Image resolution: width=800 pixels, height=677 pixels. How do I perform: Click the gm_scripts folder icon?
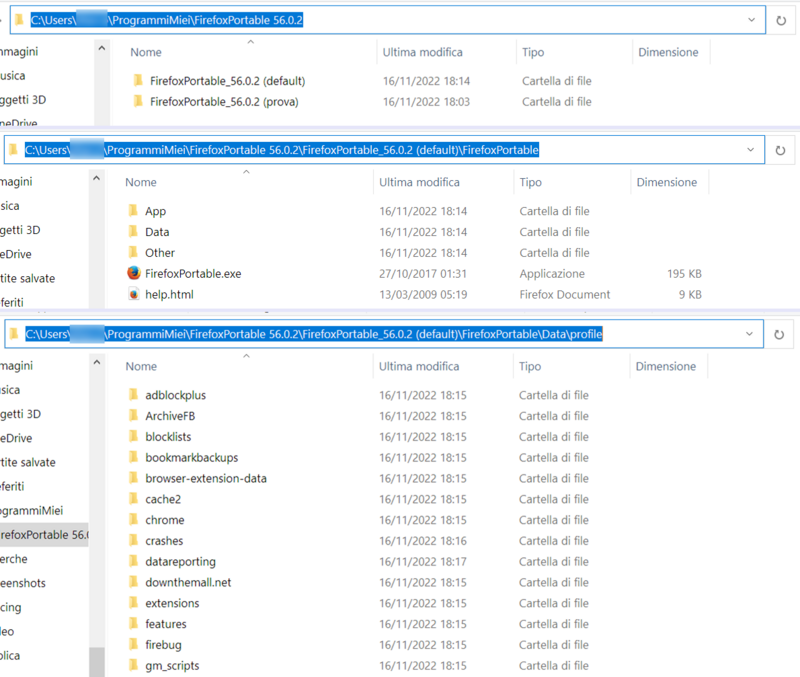pyautogui.click(x=134, y=665)
